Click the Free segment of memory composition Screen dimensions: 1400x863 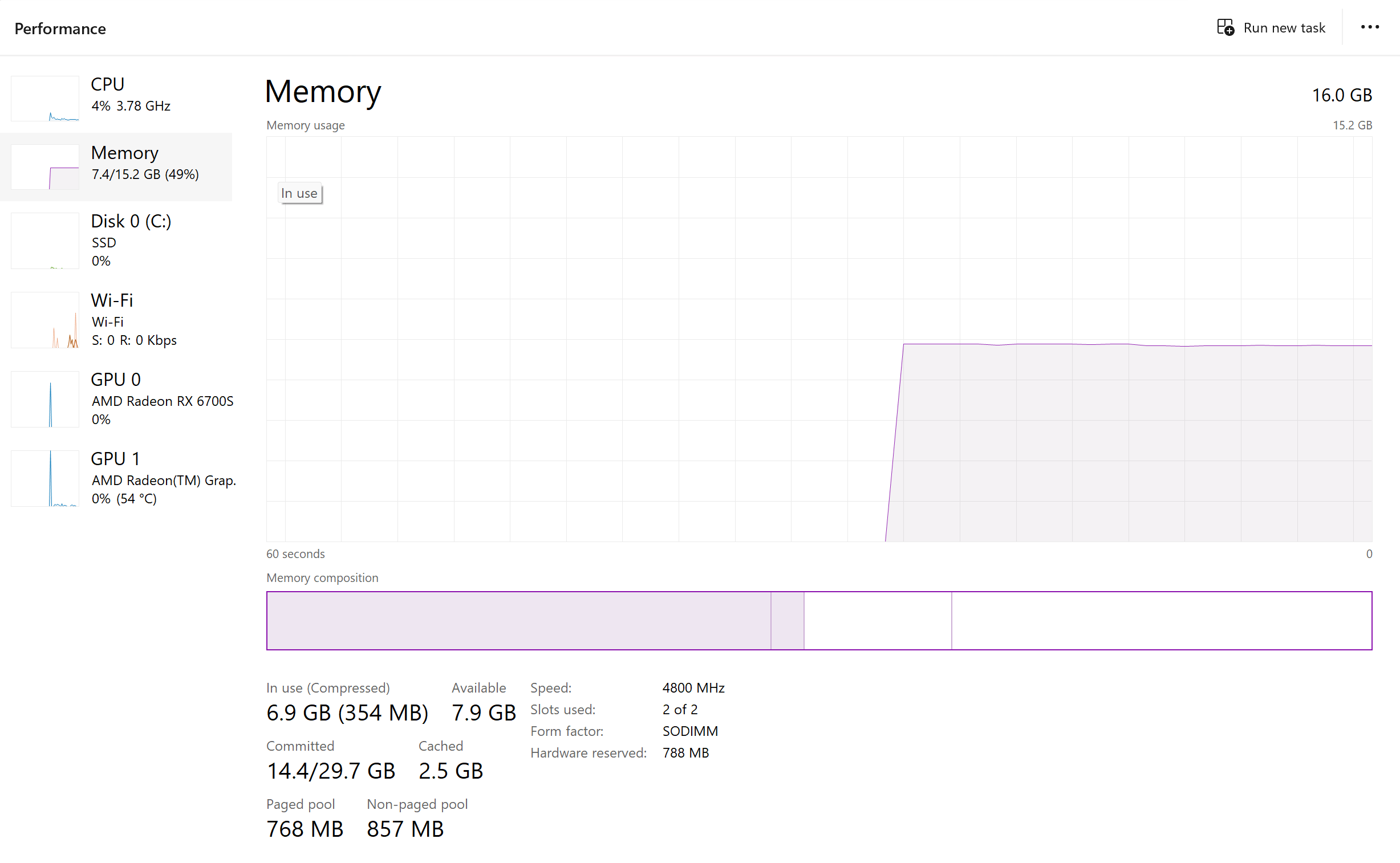tap(1161, 621)
